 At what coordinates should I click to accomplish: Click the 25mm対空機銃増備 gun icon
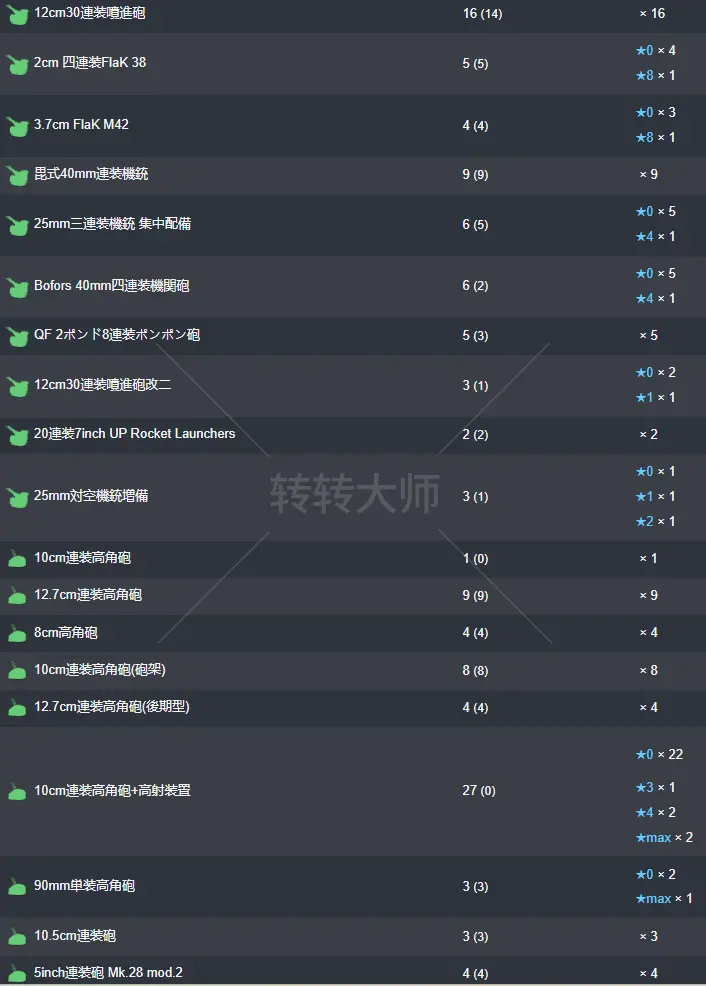(17, 497)
